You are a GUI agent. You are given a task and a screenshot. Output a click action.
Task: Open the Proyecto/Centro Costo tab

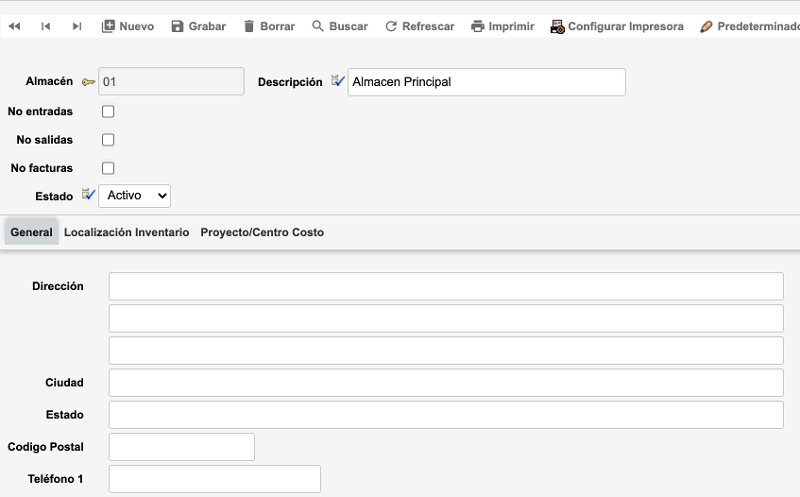(x=262, y=232)
